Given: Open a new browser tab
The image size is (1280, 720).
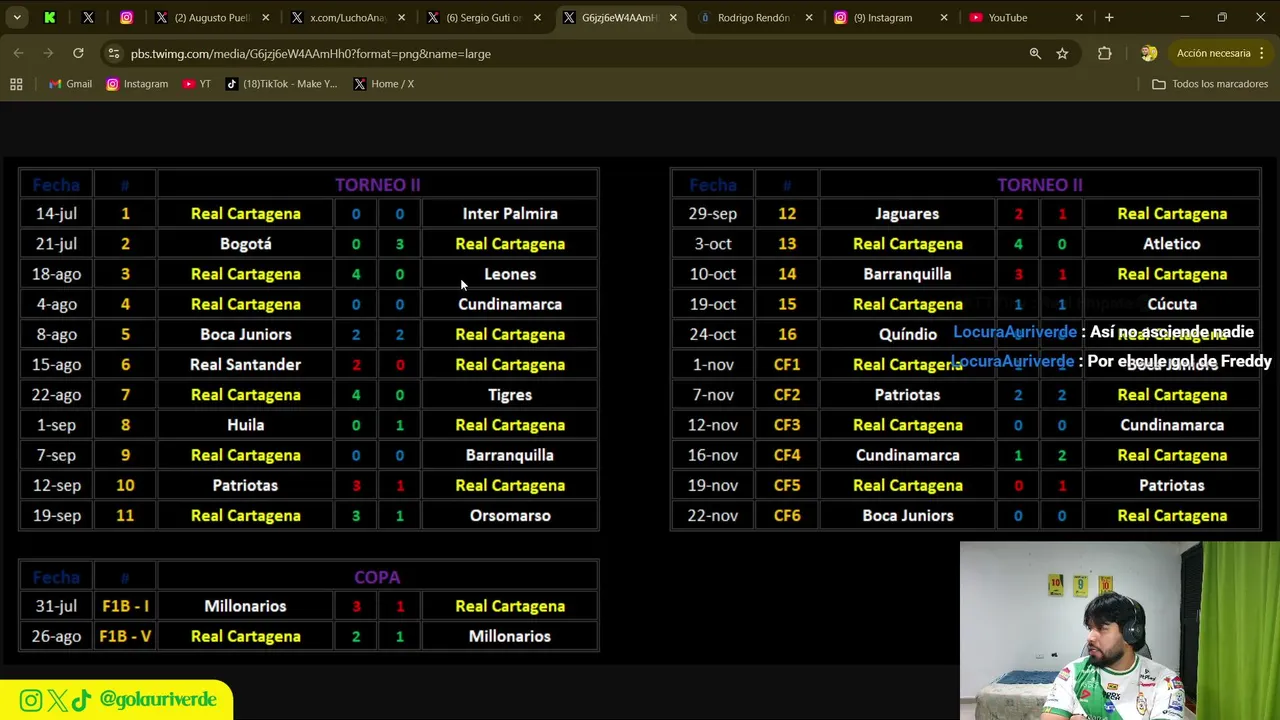Looking at the screenshot, I should tap(1109, 17).
